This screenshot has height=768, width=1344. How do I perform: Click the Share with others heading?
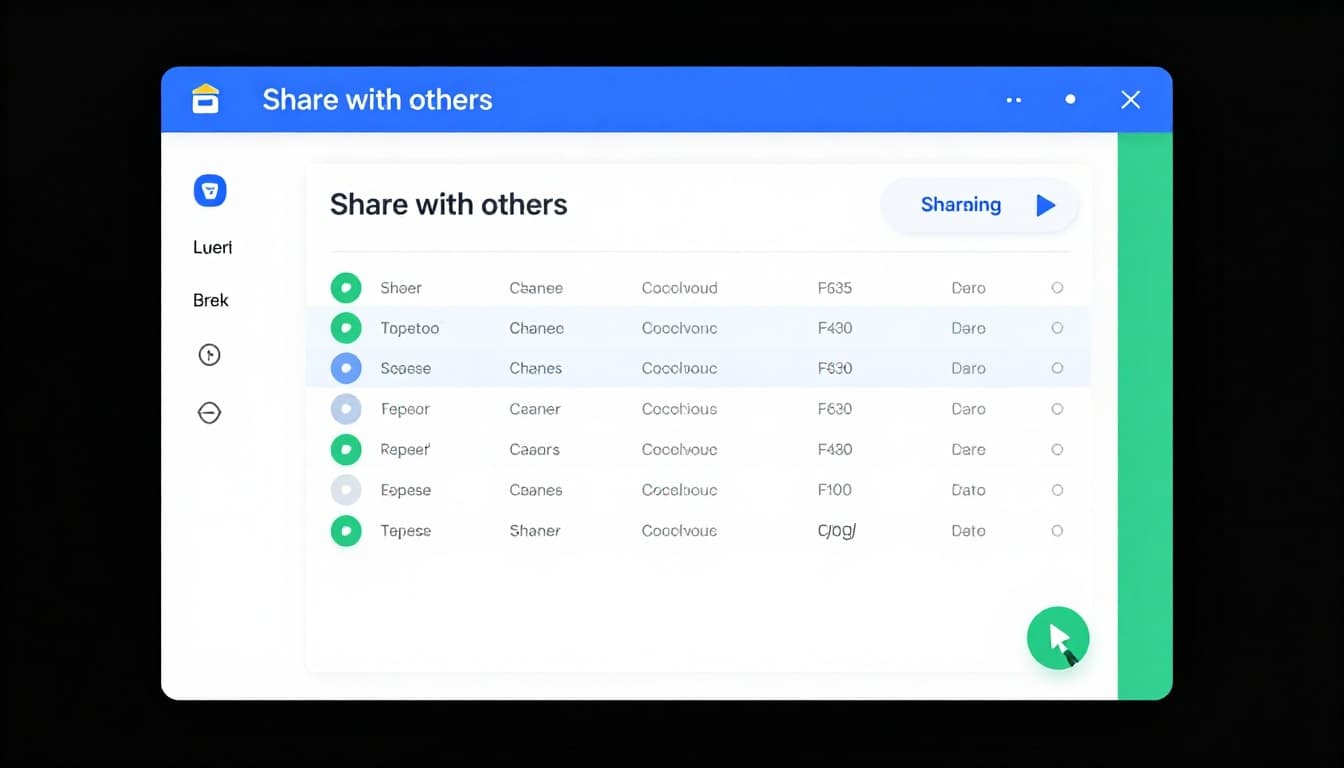tap(448, 204)
